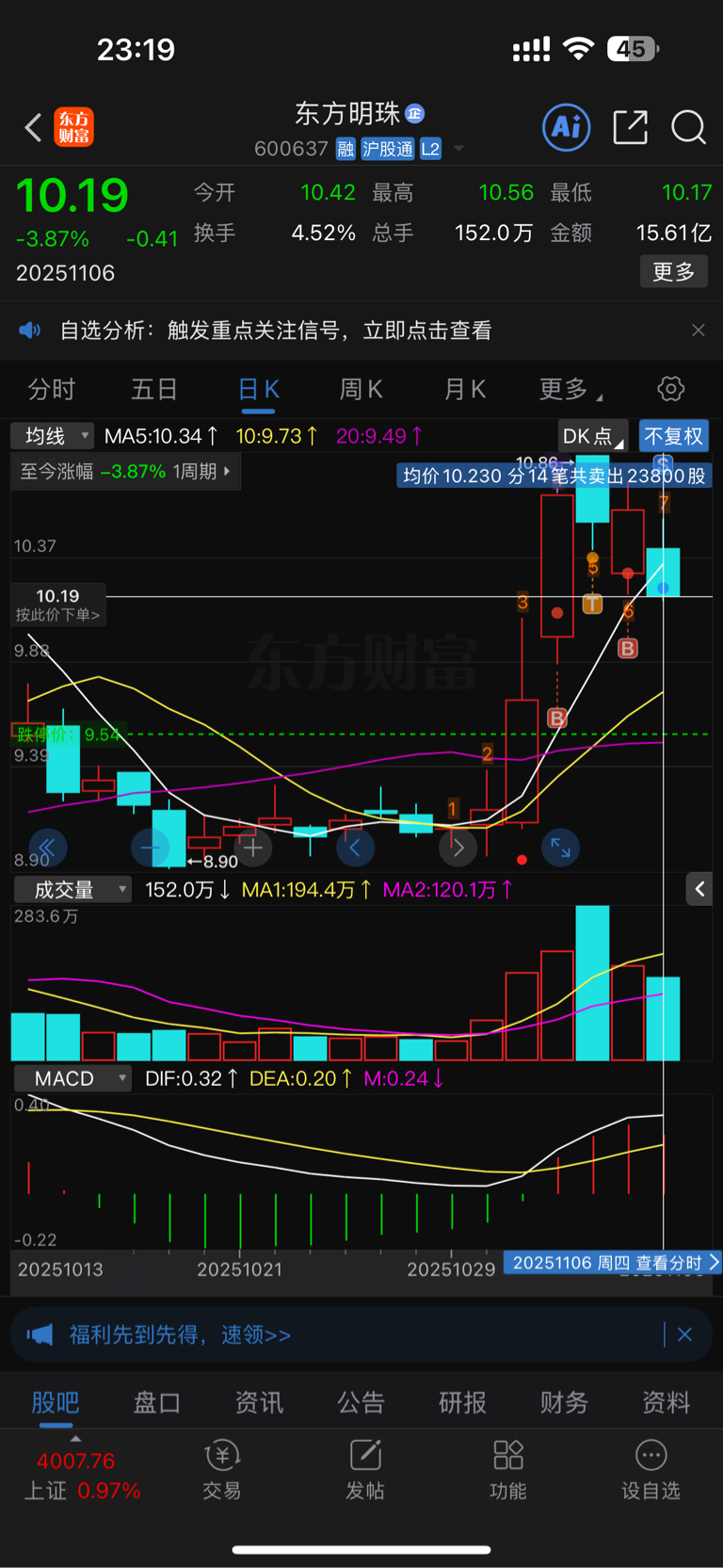Open 自选分析 notice text
723x1568 pixels.
coord(276,331)
